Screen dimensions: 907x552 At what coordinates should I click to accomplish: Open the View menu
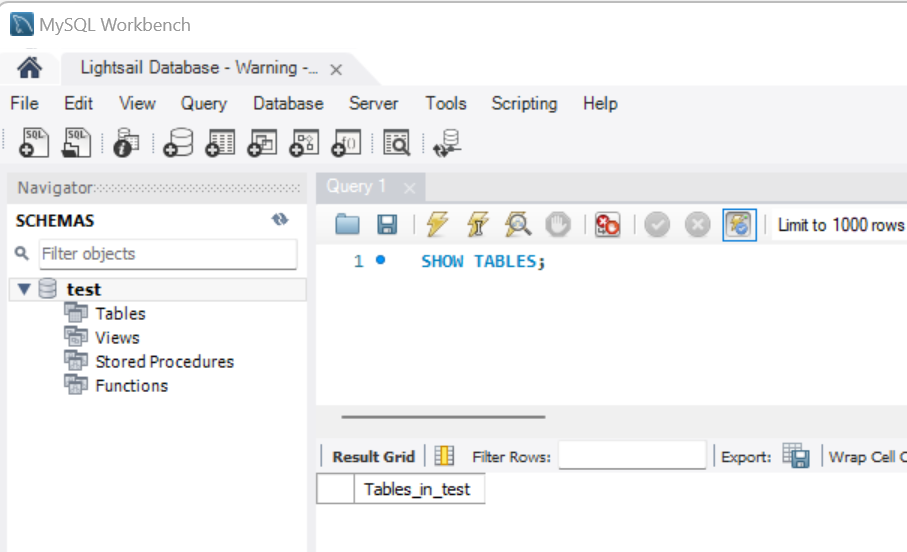pyautogui.click(x=137, y=104)
